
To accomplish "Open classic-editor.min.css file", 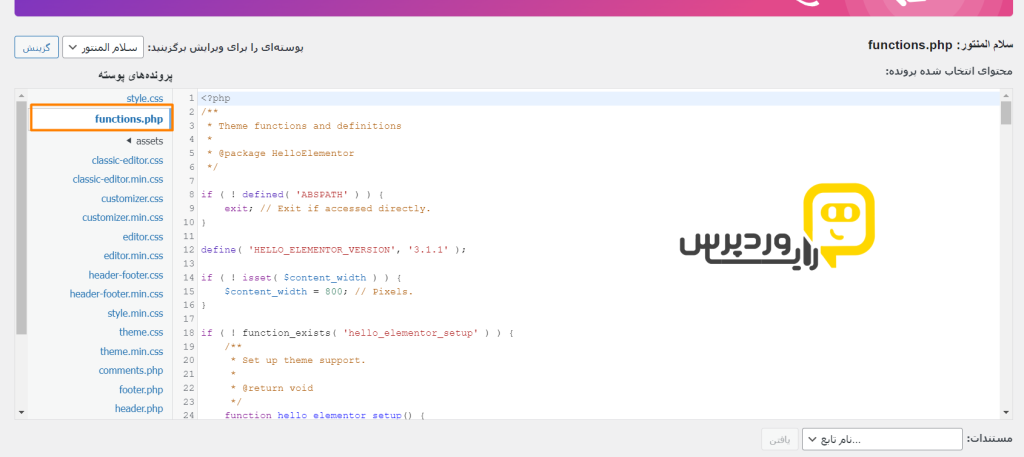I will tap(118, 179).
